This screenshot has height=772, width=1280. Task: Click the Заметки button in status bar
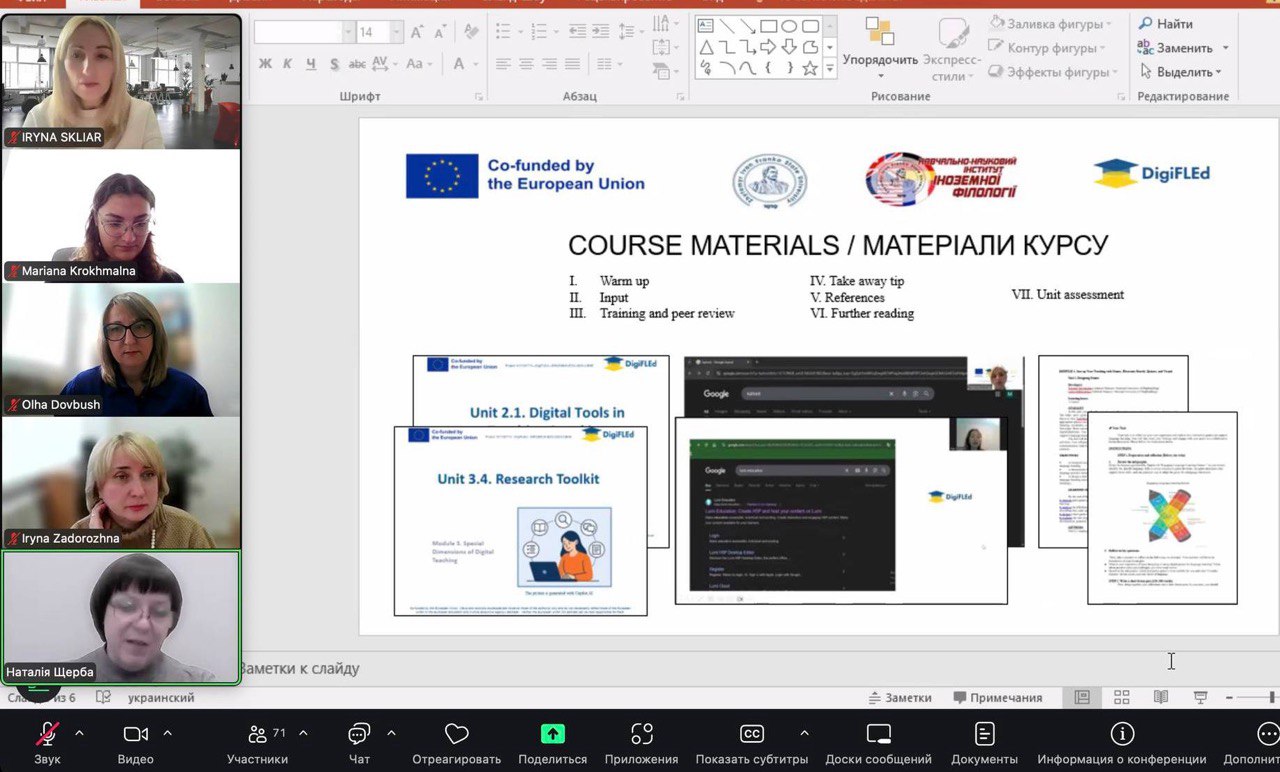click(x=899, y=697)
